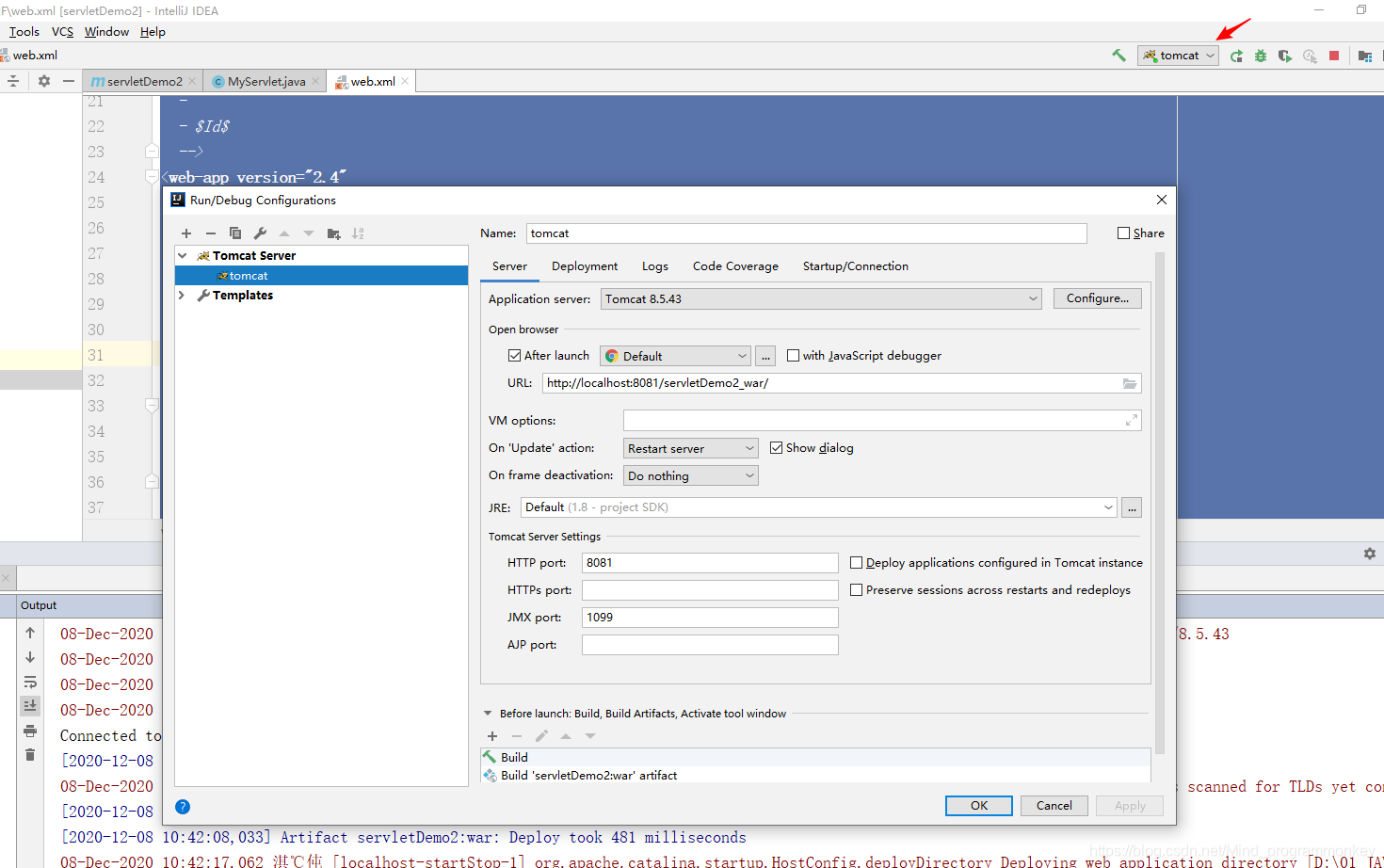Click the Cancel button

tap(1054, 806)
